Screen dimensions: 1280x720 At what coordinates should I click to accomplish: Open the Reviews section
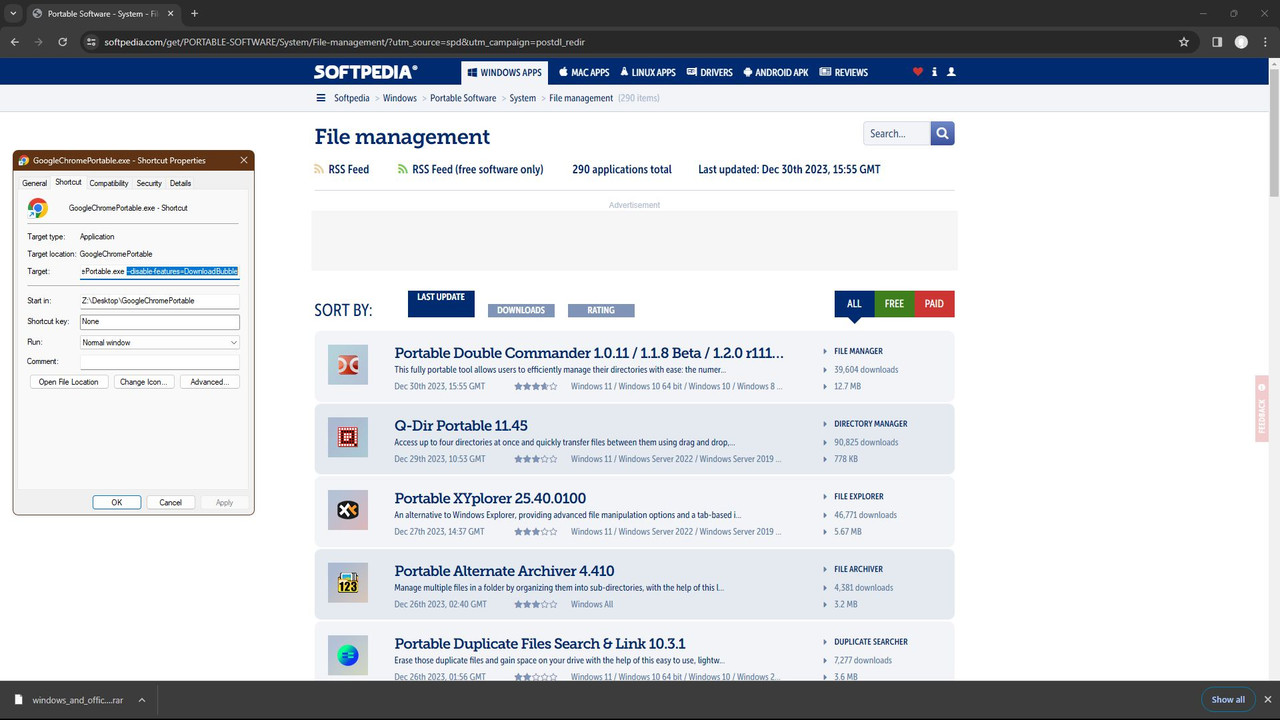point(844,72)
